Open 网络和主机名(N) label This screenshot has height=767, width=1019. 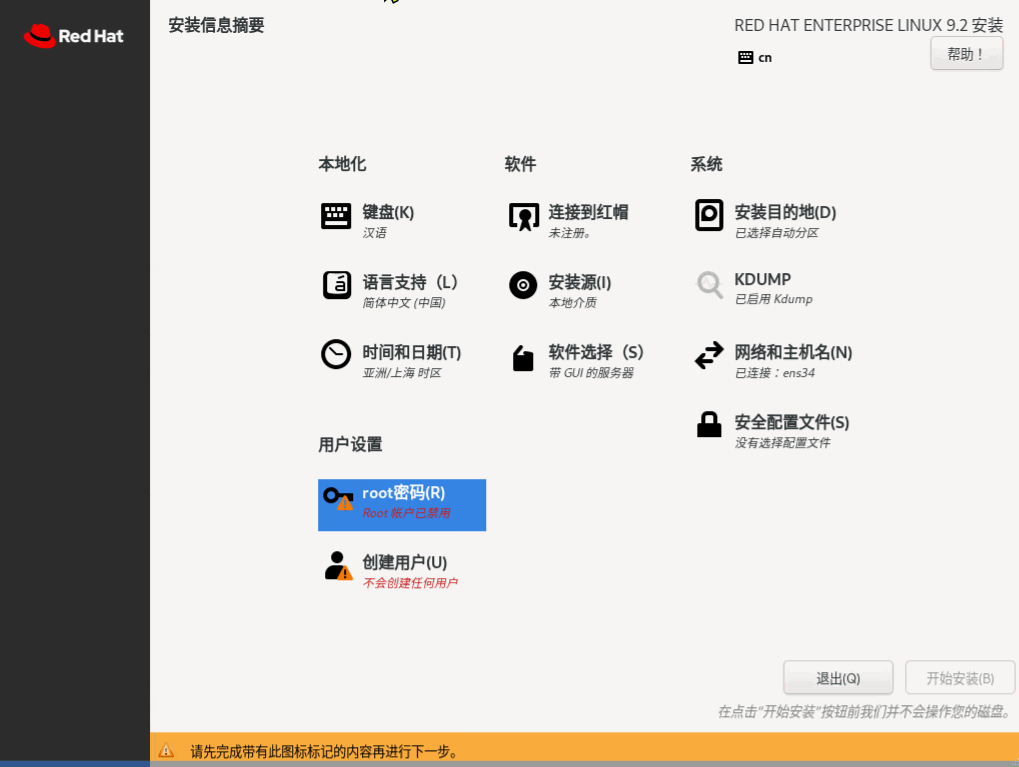tap(793, 352)
